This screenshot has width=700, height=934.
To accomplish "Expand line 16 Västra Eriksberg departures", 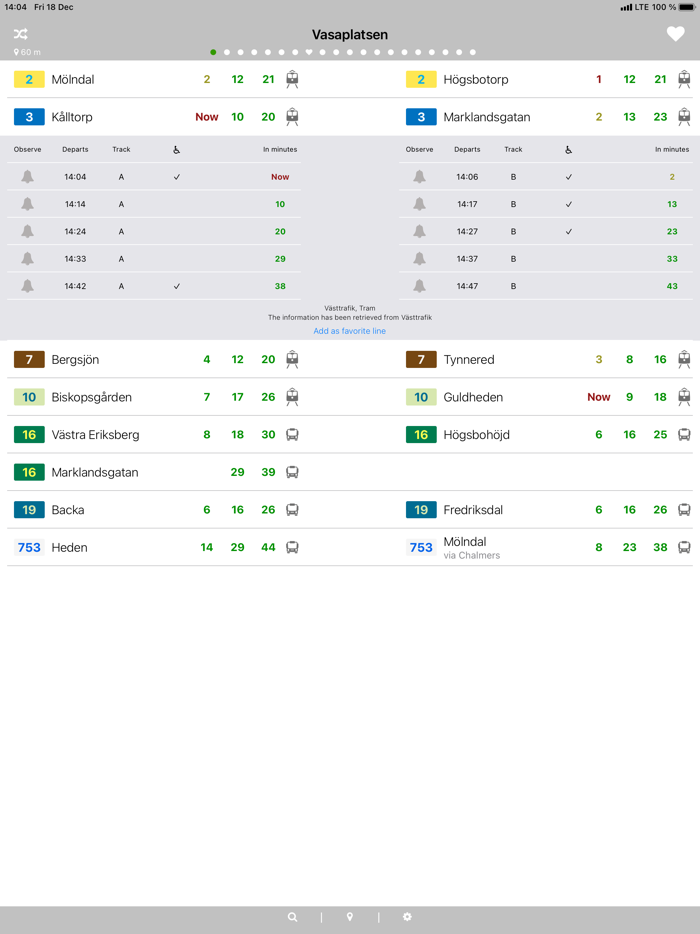I will click(154, 435).
